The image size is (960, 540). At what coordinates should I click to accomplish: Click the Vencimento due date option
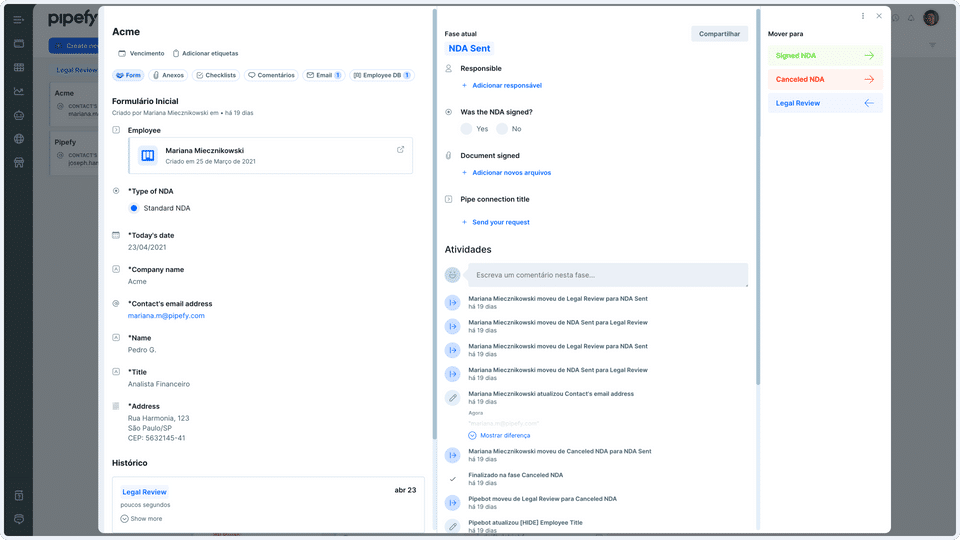(x=141, y=53)
